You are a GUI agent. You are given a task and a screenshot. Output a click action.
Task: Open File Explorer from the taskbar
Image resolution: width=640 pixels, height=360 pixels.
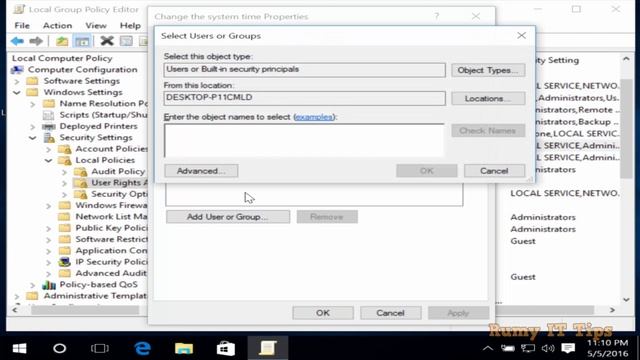point(184,348)
